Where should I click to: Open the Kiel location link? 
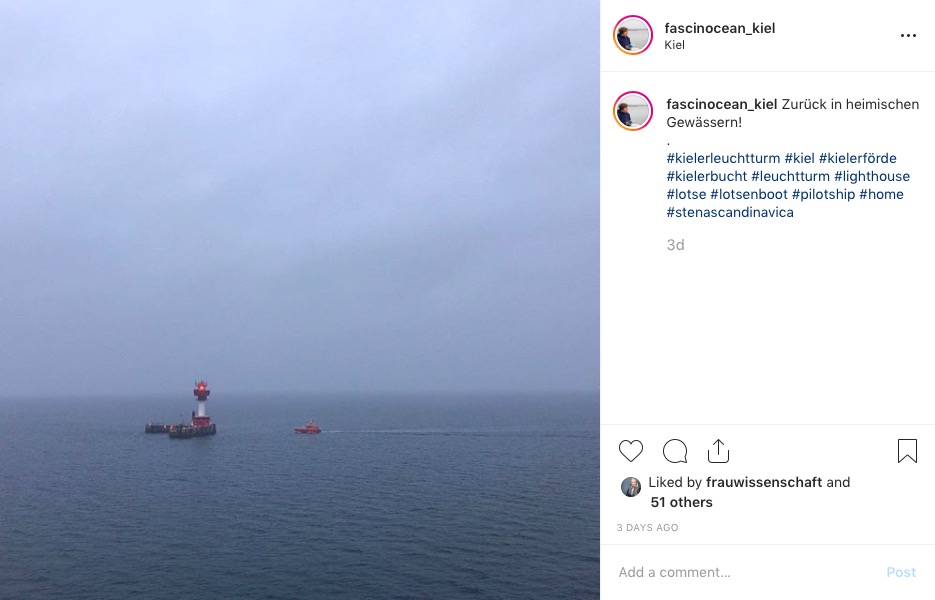(674, 45)
